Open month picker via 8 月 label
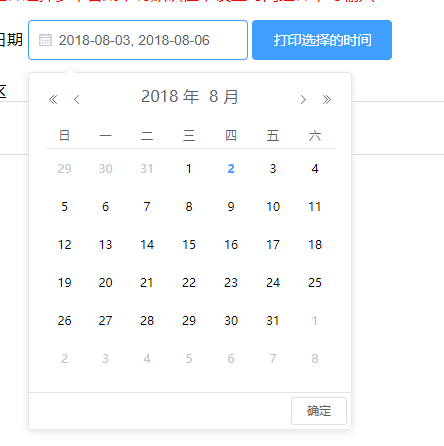444x446 pixels. click(x=224, y=97)
